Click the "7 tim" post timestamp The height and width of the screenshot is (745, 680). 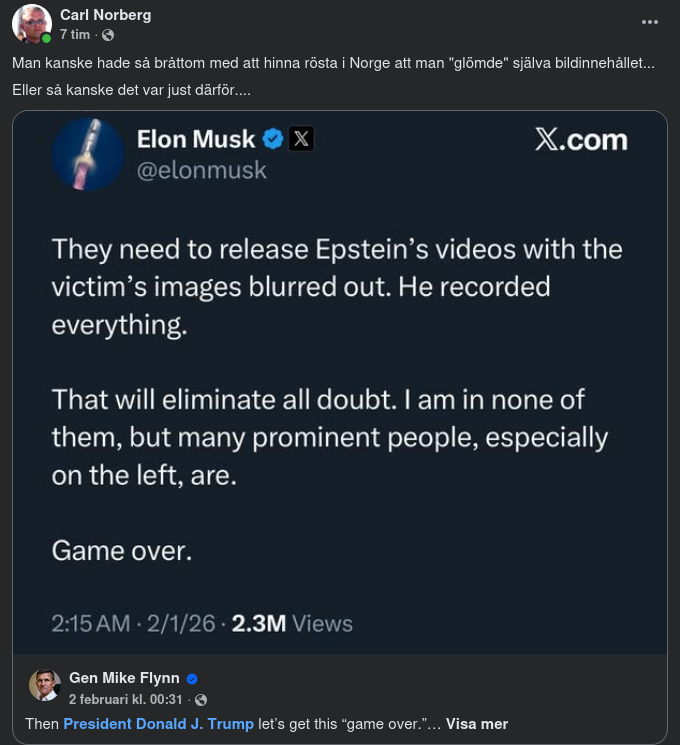[x=75, y=34]
